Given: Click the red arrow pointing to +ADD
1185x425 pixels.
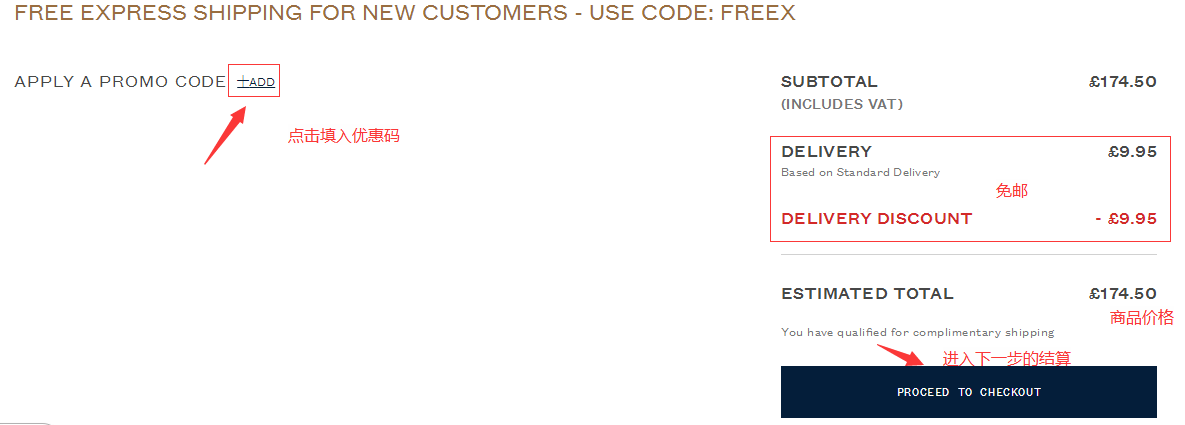Looking at the screenshot, I should click(224, 137).
